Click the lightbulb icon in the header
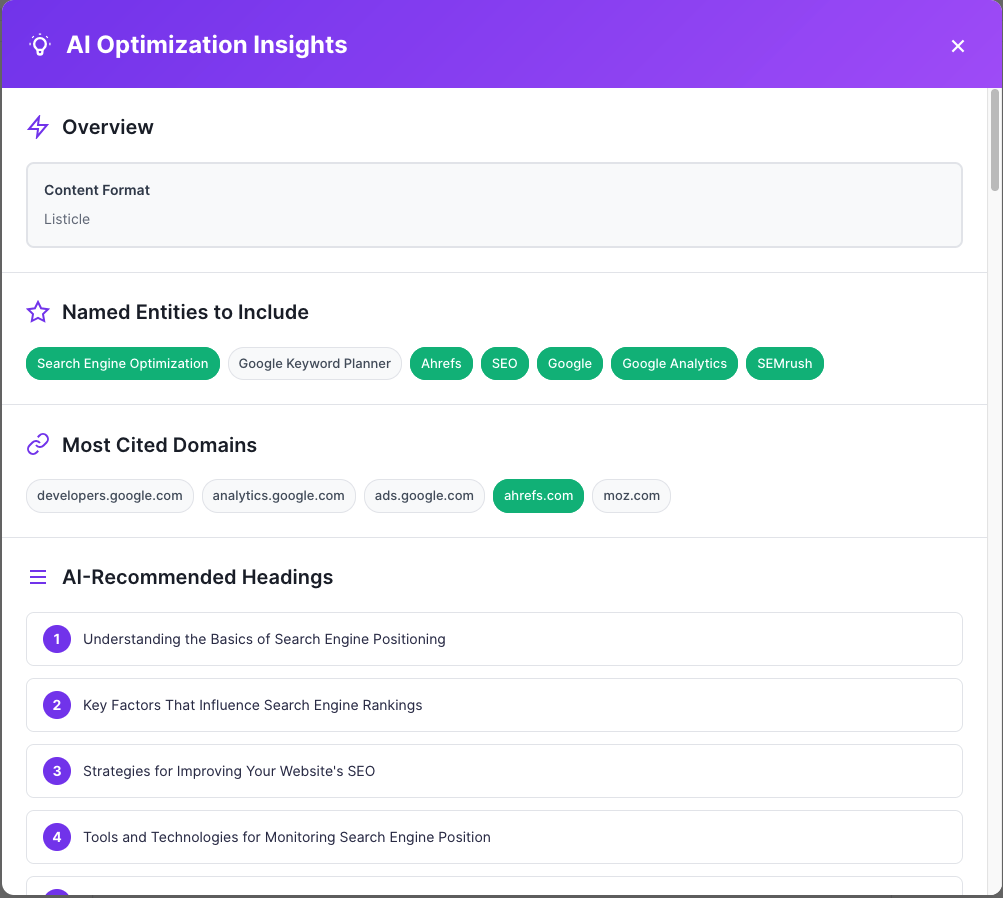The image size is (1003, 898). 40,45
